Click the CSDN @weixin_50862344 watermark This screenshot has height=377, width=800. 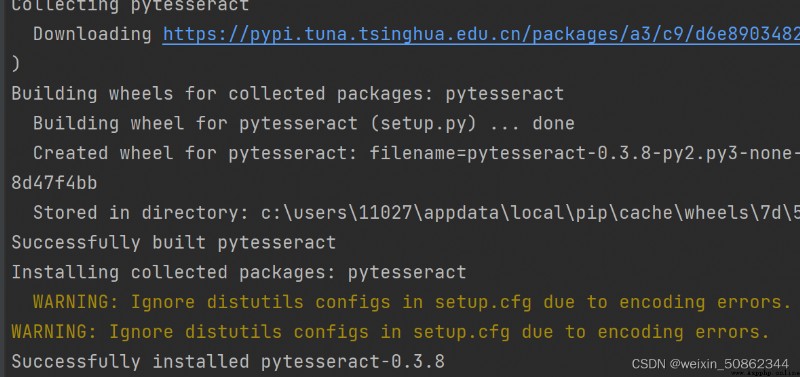(x=710, y=363)
